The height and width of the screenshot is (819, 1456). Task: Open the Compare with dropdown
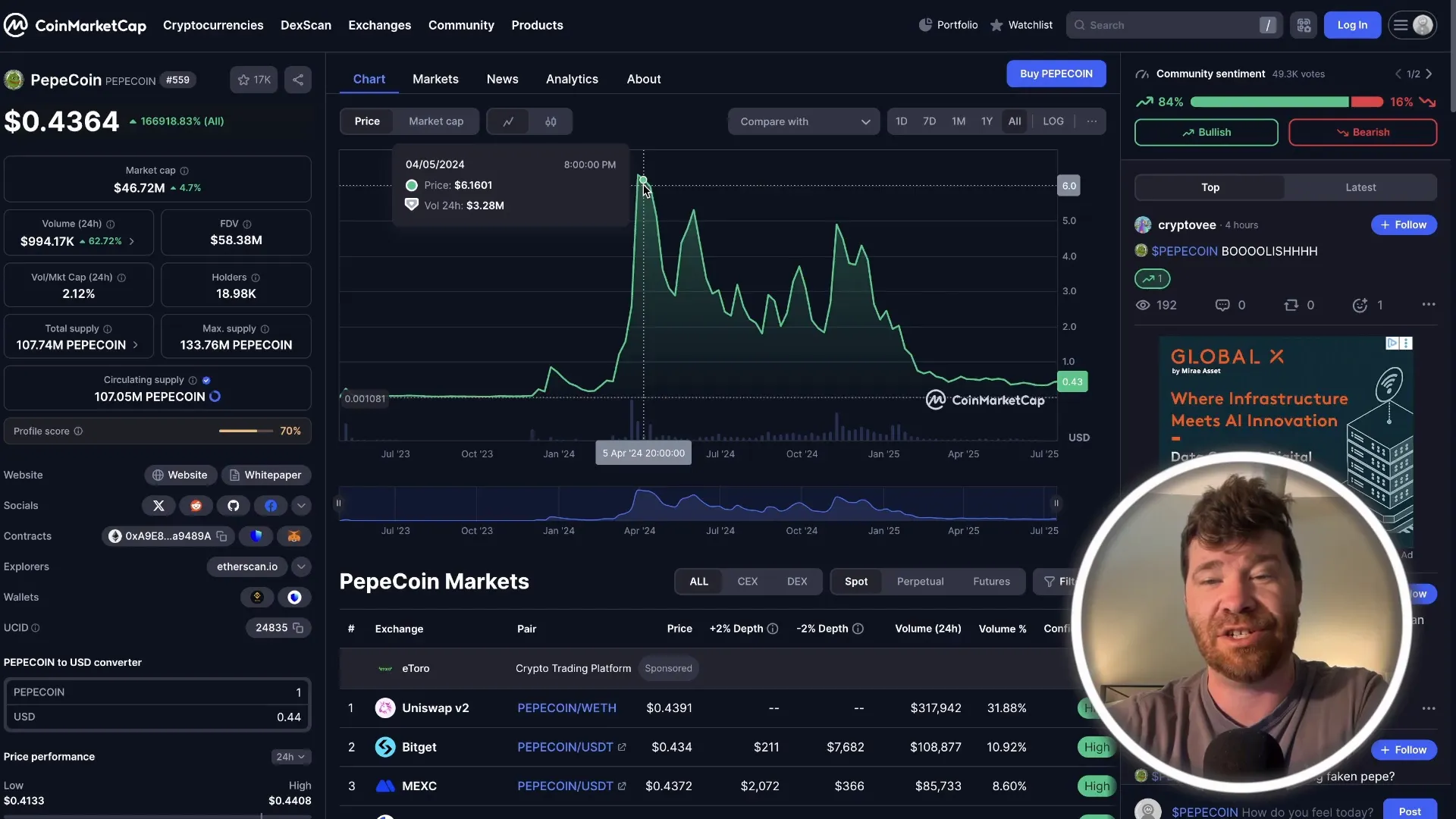coord(804,121)
